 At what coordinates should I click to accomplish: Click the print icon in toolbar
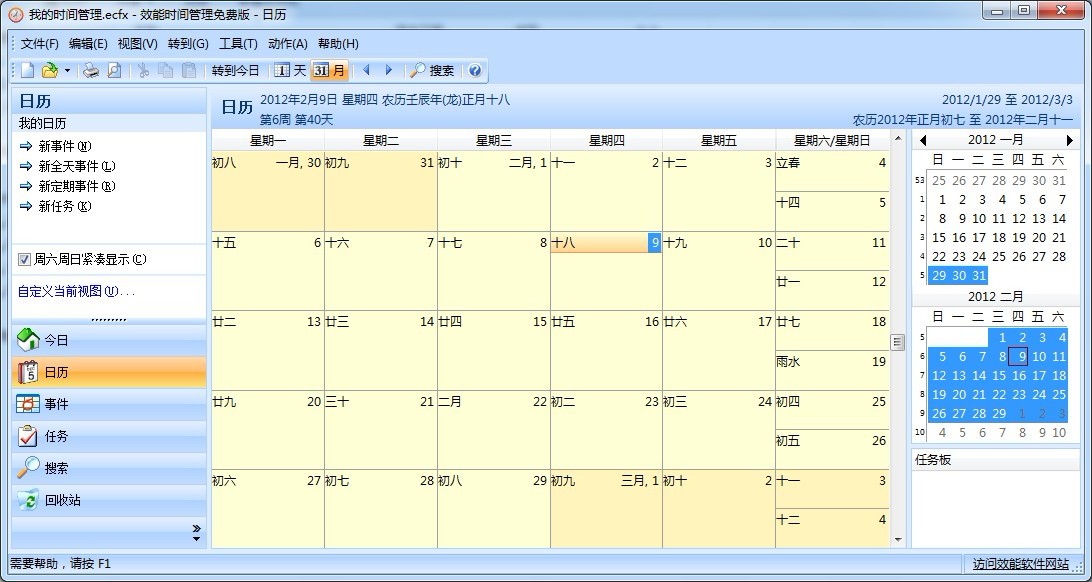click(x=91, y=70)
